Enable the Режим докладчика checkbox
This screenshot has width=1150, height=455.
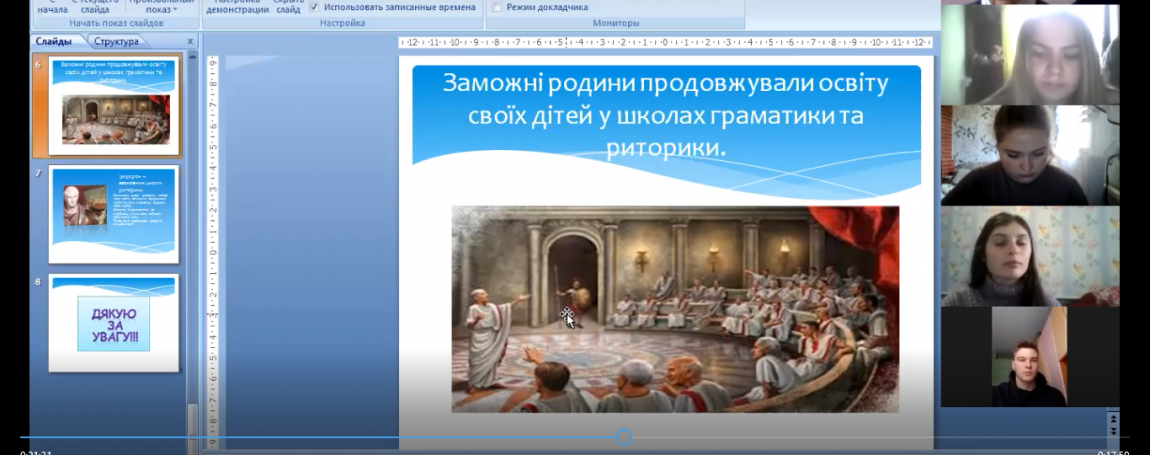(x=497, y=7)
